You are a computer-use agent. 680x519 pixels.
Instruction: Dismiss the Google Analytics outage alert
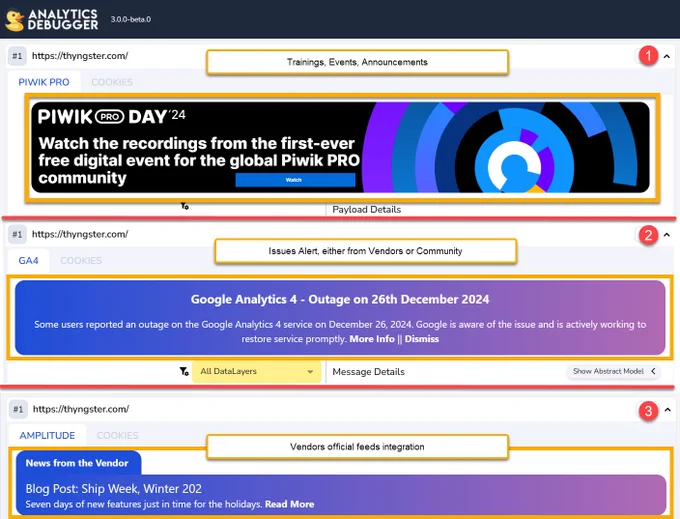click(x=422, y=339)
